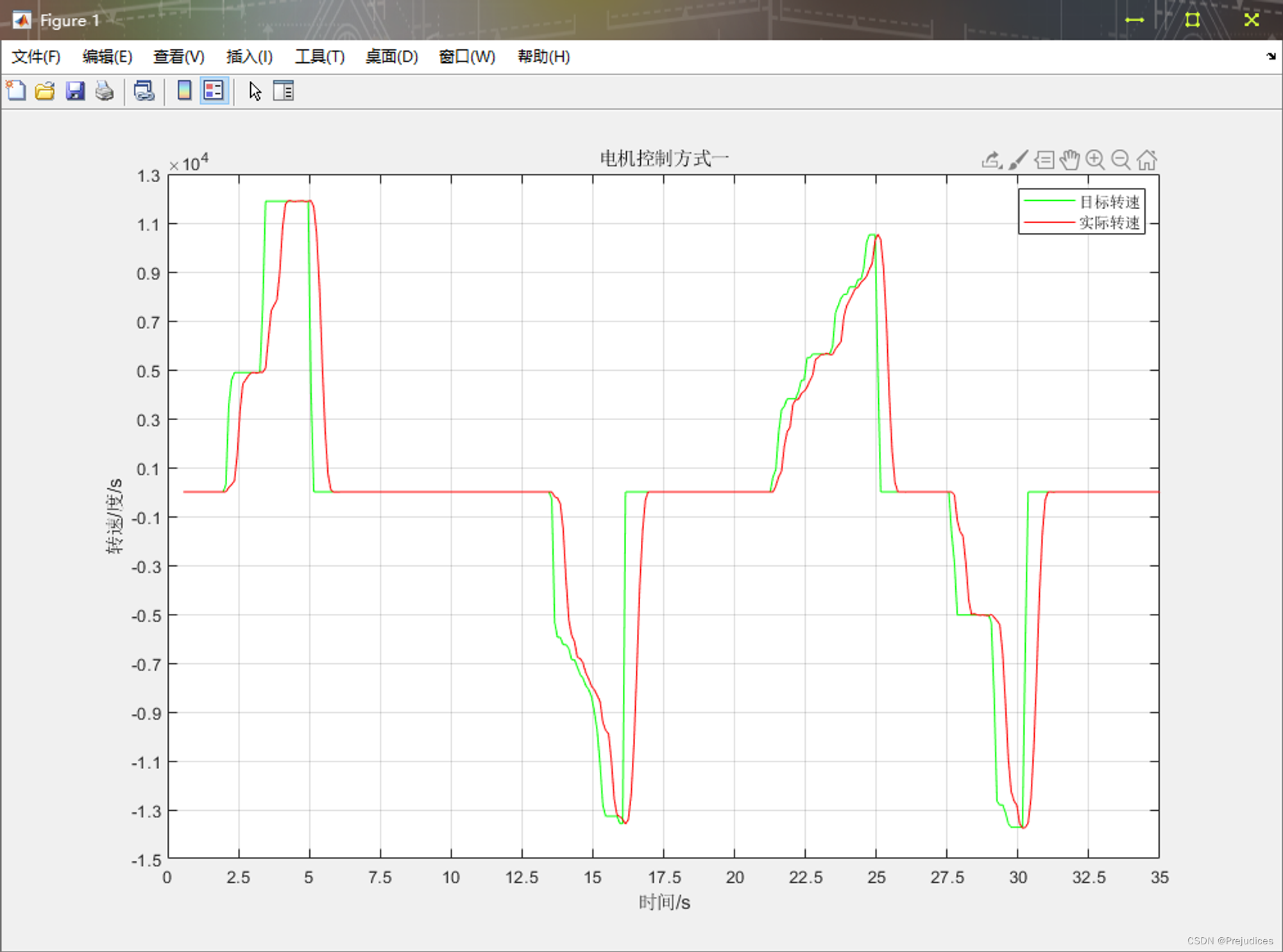Open the 编辑(E) menu

pyautogui.click(x=107, y=57)
